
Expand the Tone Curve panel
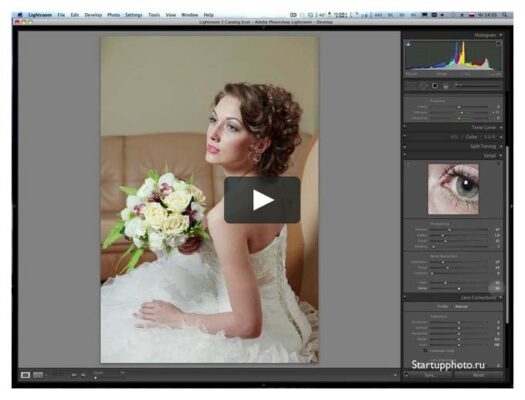[501, 128]
